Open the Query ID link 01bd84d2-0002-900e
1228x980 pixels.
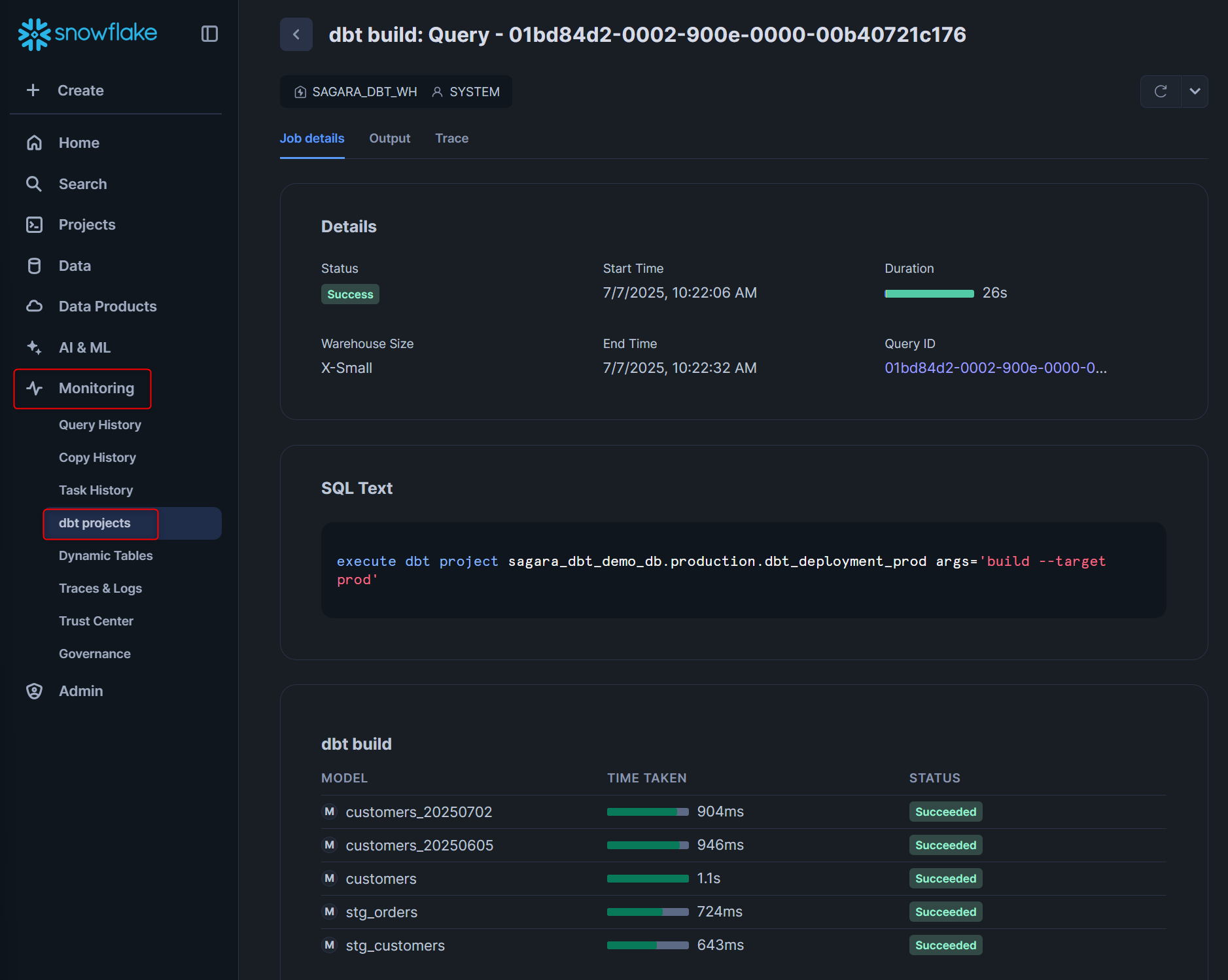[996, 368]
